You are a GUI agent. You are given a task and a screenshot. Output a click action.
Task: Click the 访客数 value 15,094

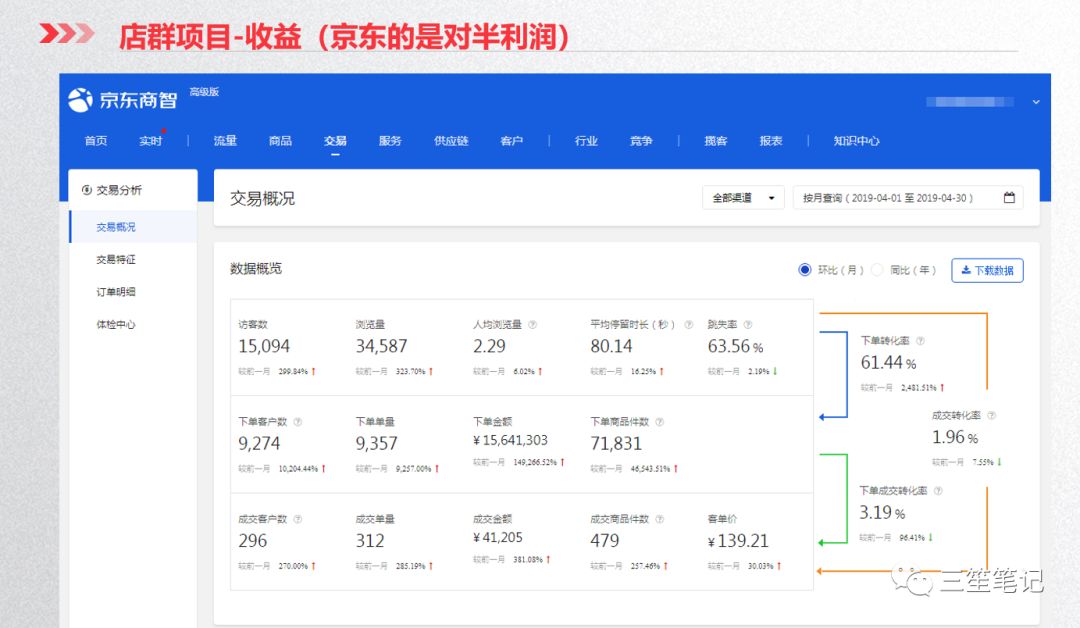click(x=264, y=346)
